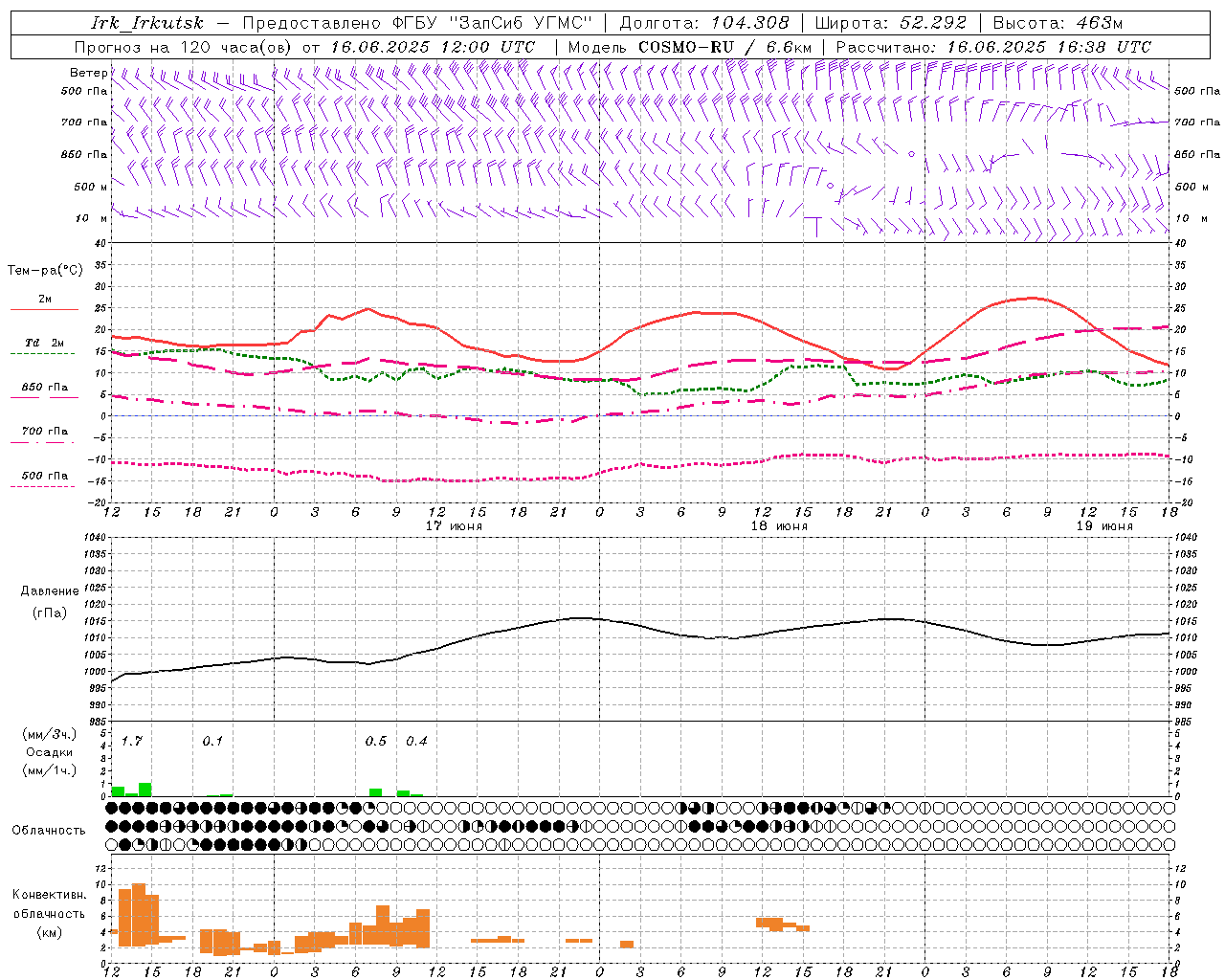
Task: Click the date label "19 июня"
Action: coord(1104,526)
